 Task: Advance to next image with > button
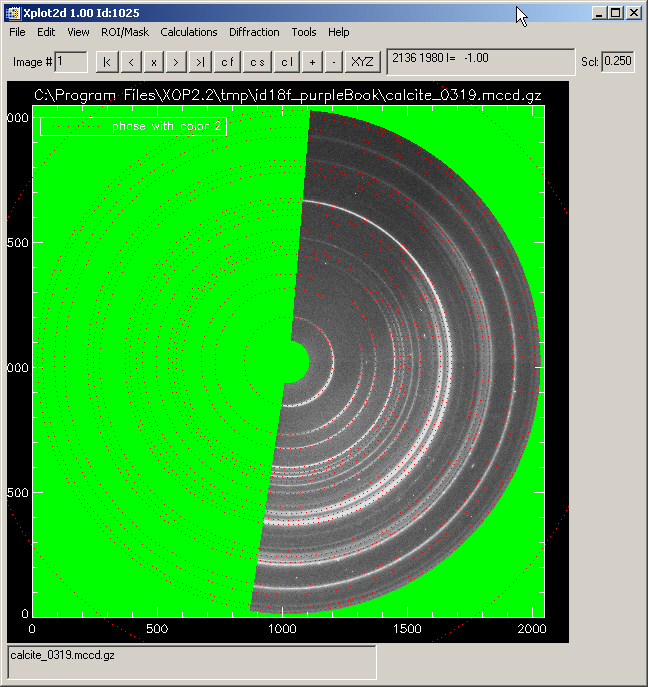pos(176,62)
